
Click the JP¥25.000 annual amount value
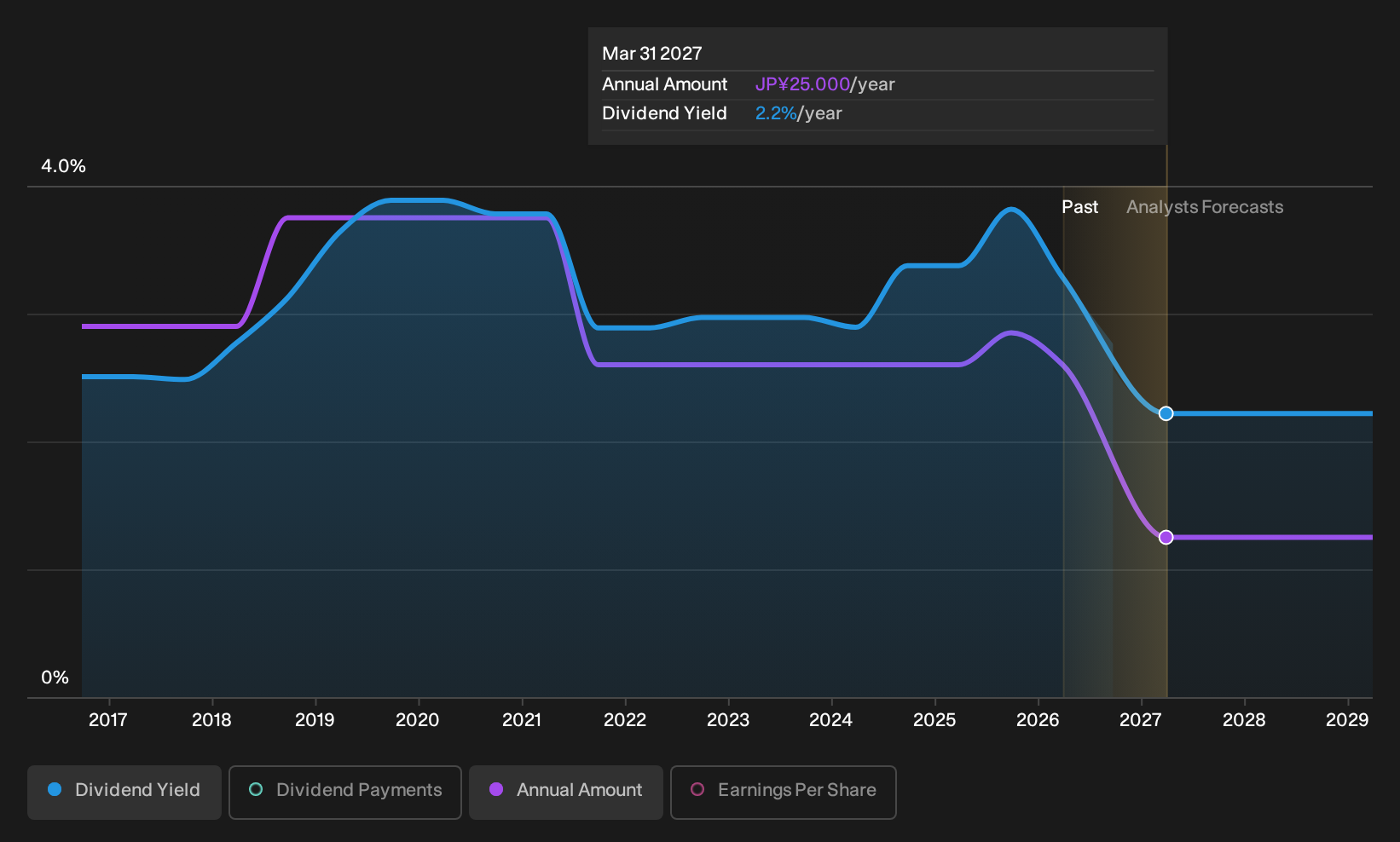[802, 84]
